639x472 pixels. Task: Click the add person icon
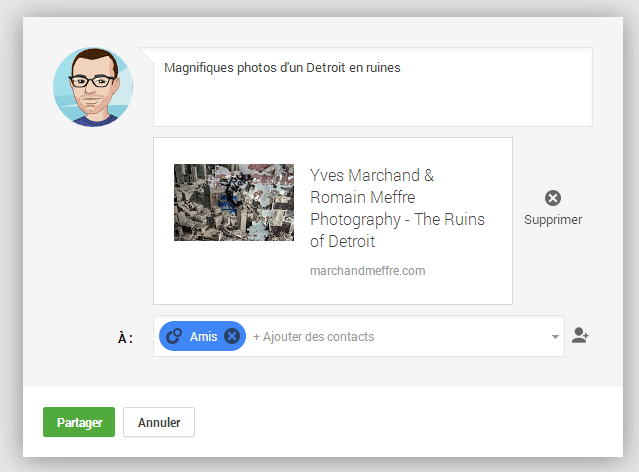coord(580,335)
